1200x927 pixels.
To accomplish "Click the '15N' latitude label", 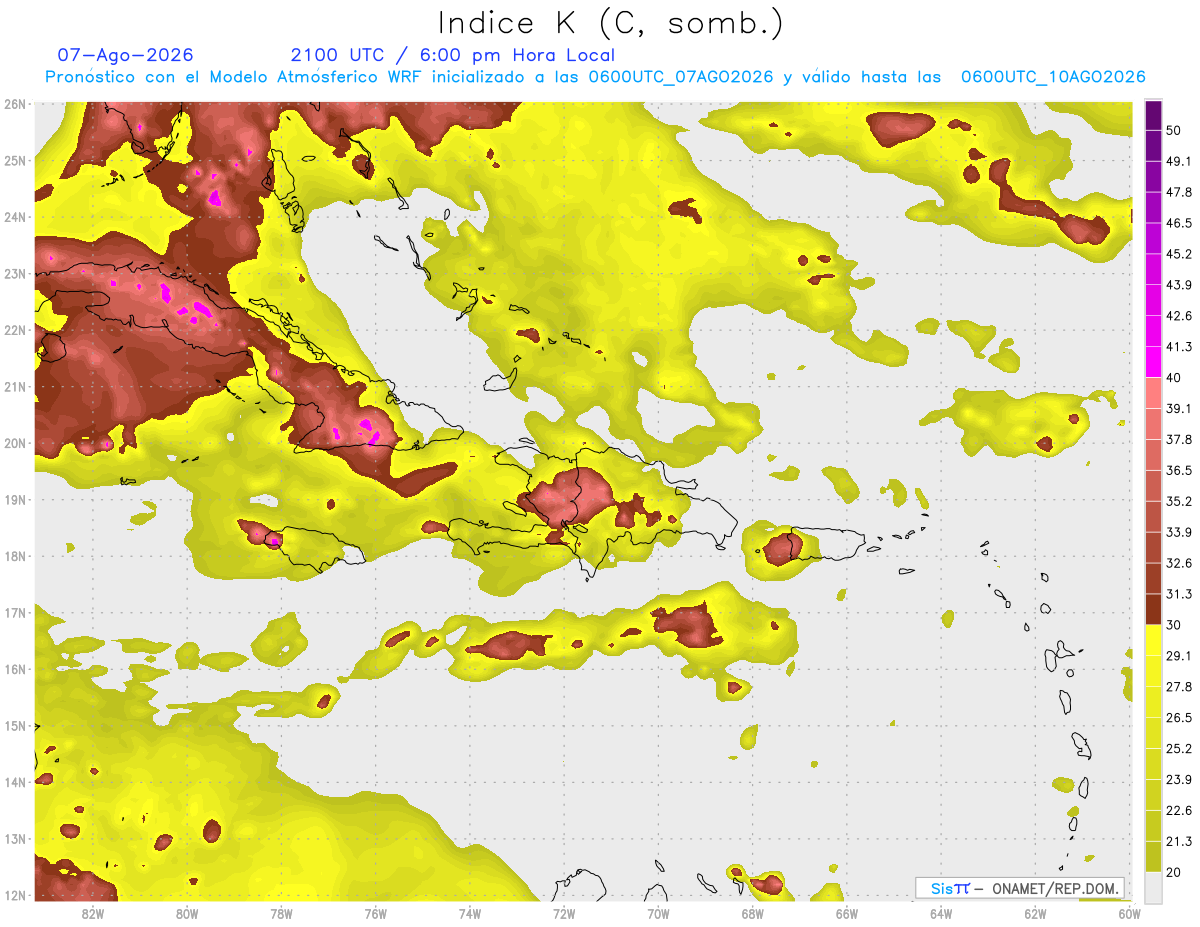I will (14, 726).
